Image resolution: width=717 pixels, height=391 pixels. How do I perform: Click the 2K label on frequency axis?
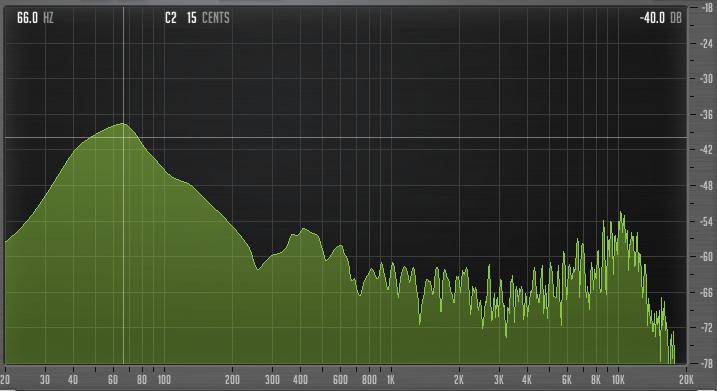459,380
